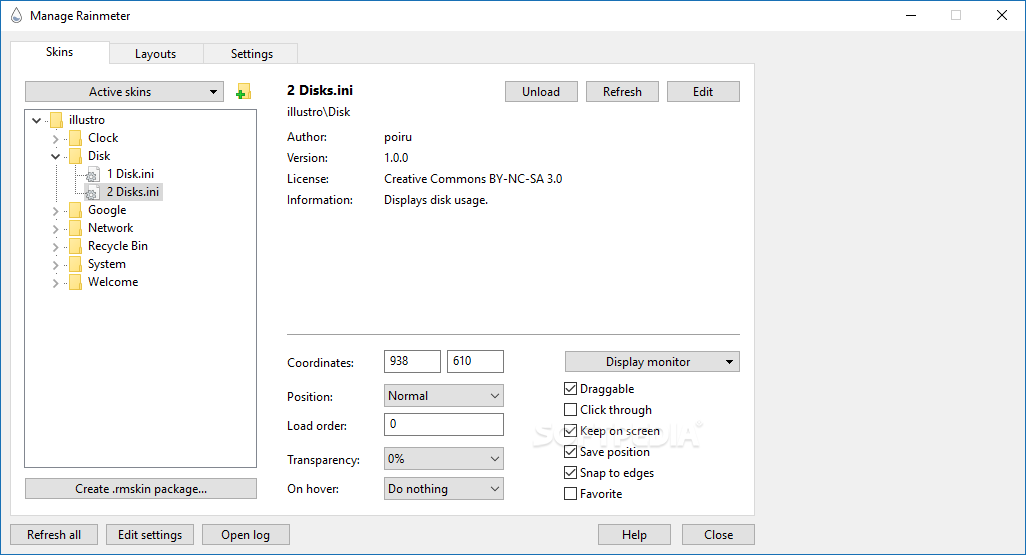Expand the Network folder node

(x=56, y=228)
